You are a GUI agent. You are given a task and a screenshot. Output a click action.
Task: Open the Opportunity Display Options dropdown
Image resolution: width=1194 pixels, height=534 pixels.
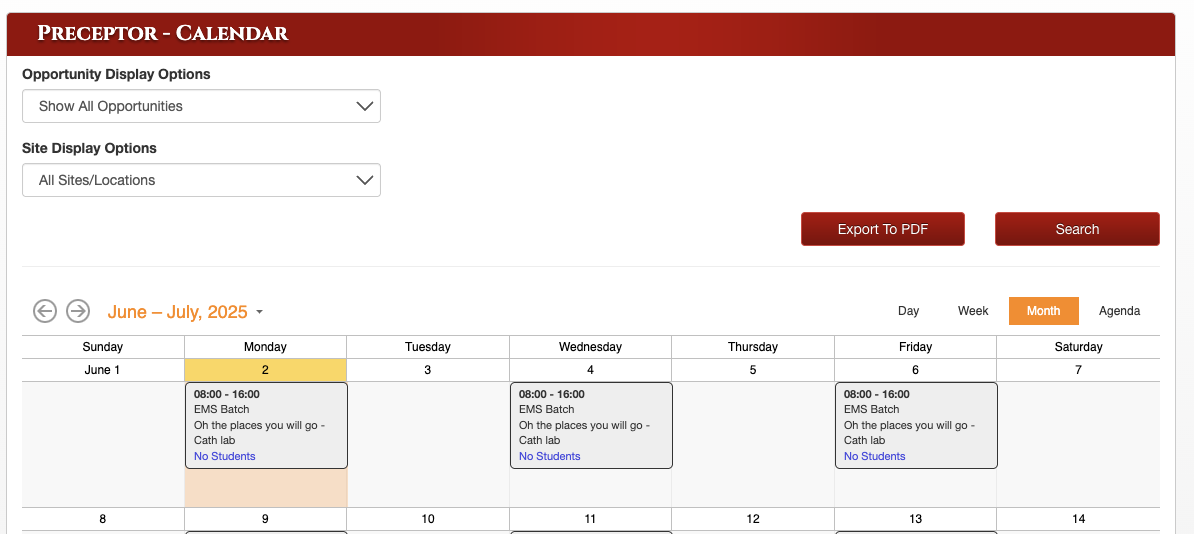pyautogui.click(x=201, y=106)
